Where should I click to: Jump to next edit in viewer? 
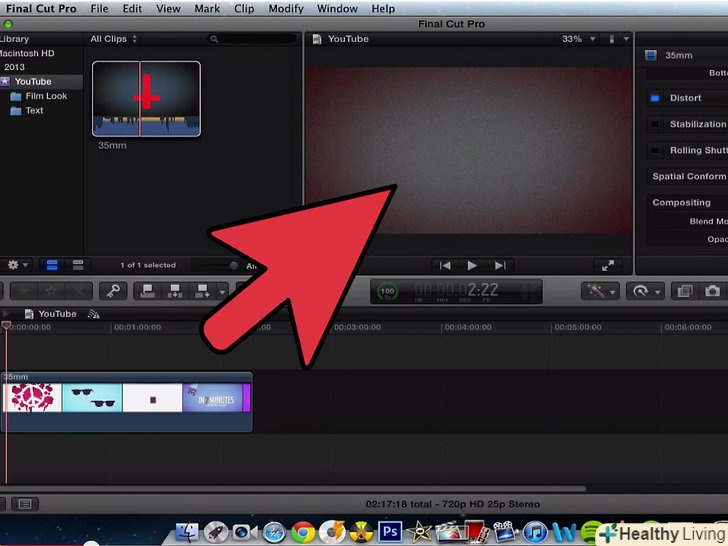(x=500, y=265)
